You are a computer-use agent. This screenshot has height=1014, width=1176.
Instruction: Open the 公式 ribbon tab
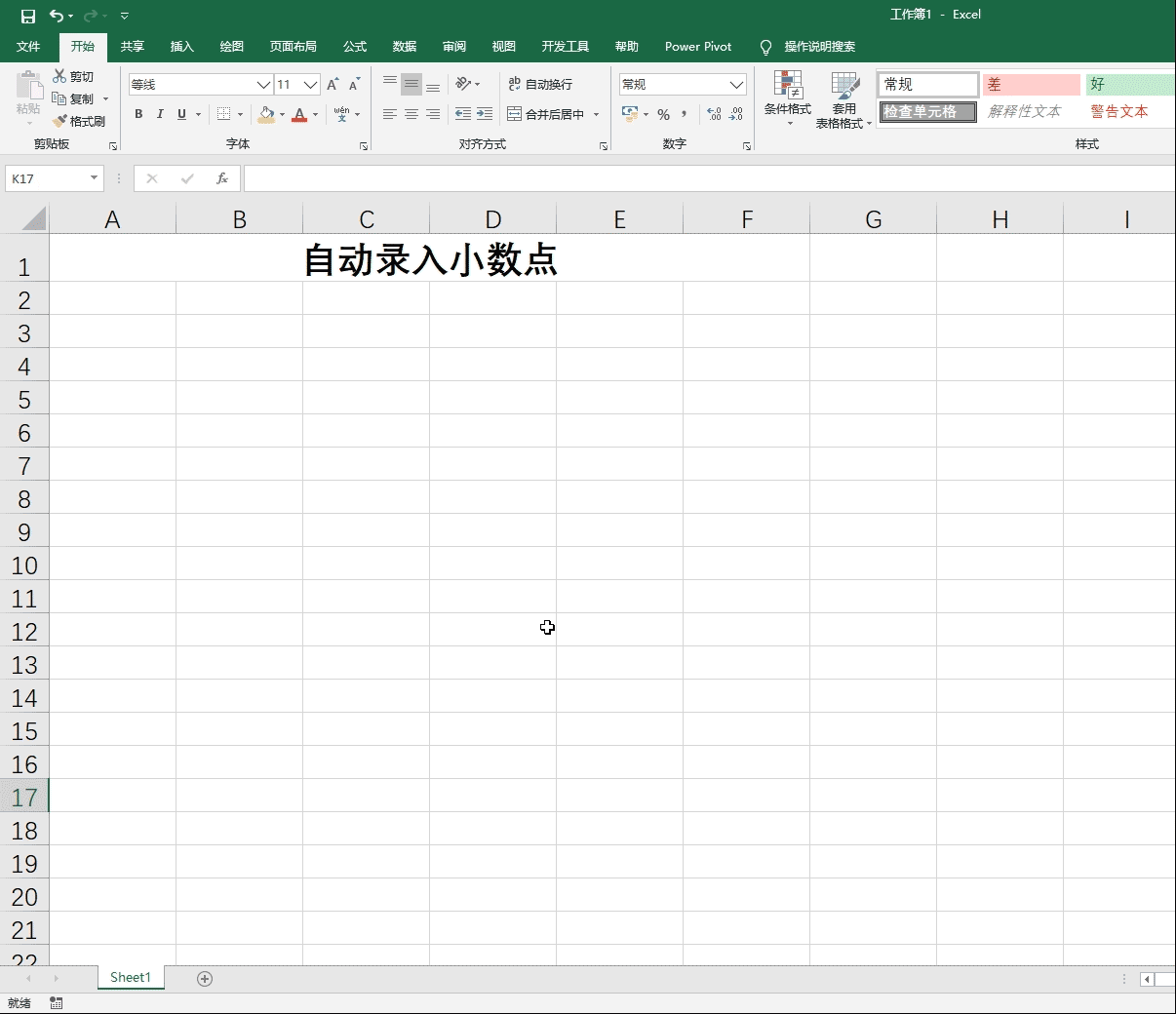coord(355,47)
